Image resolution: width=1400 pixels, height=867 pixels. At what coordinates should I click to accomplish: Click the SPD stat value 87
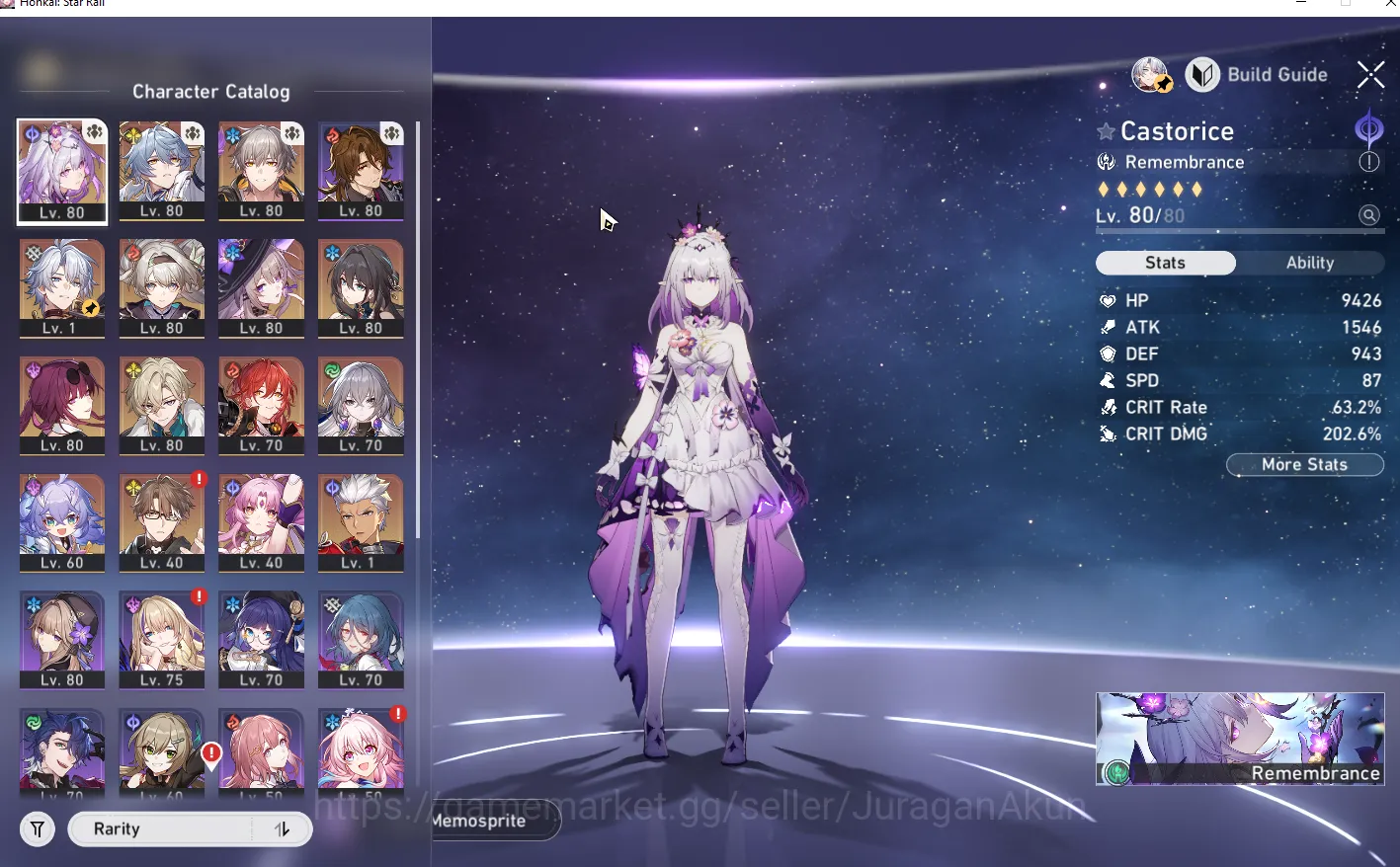pos(1370,381)
